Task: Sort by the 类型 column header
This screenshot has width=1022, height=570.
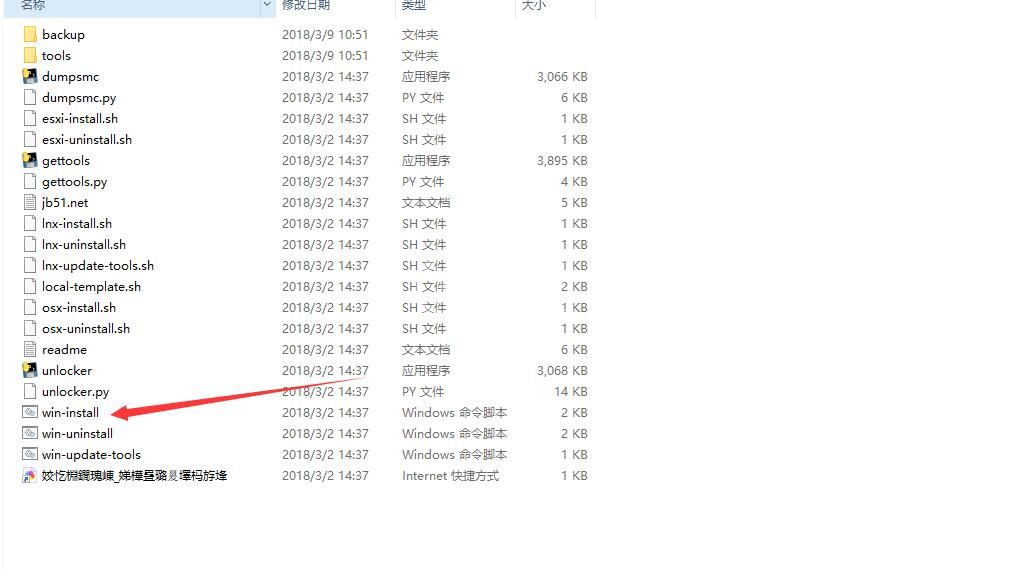Action: (413, 5)
